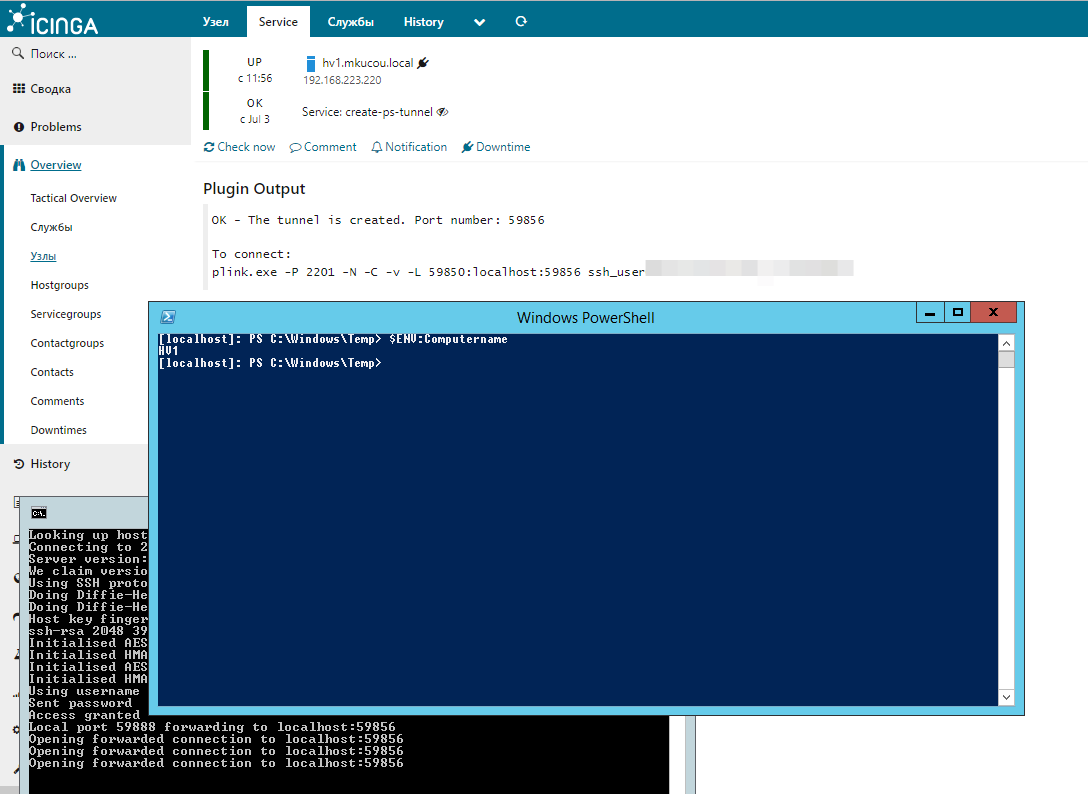Click the plug icon after hv1.mkucou.local
This screenshot has height=794, width=1088.
coord(423,63)
